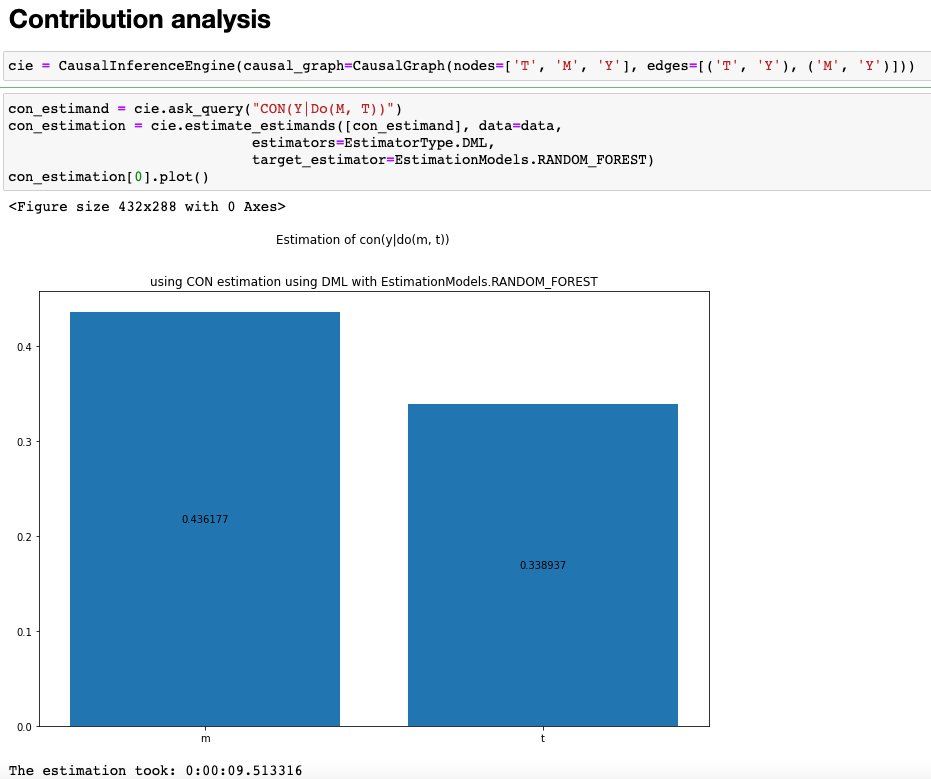Click the Figure size 432x288 output text
Screen dimensions: 931x779
[x=147, y=207]
